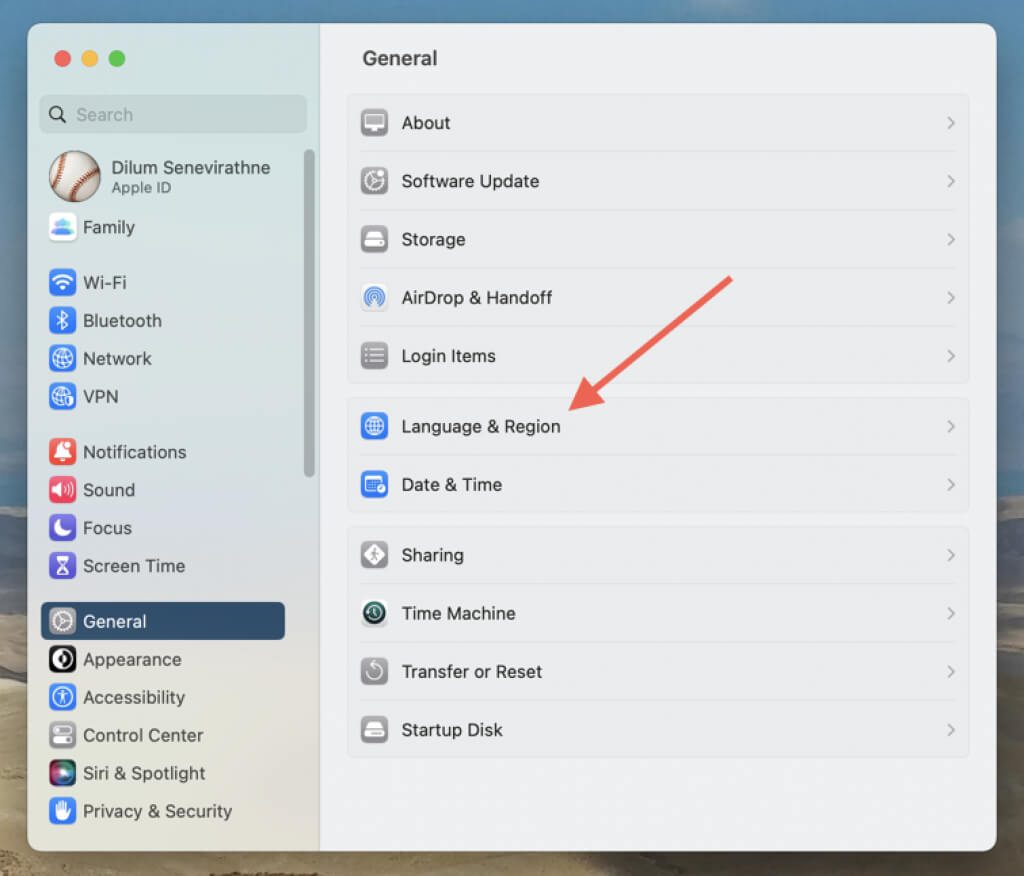
Task: Click the Date & Time row chevron
Action: tap(951, 484)
